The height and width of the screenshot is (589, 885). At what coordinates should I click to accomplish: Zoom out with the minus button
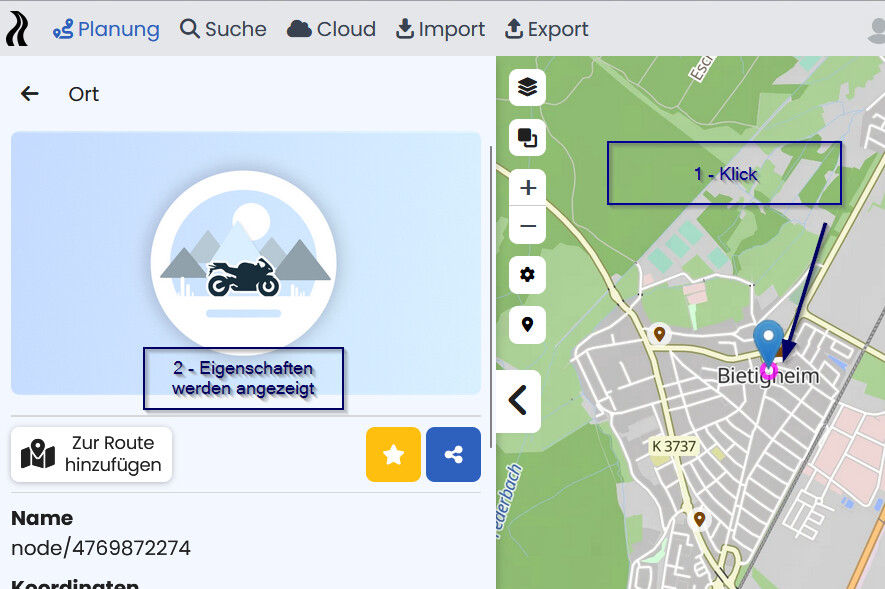(x=527, y=226)
